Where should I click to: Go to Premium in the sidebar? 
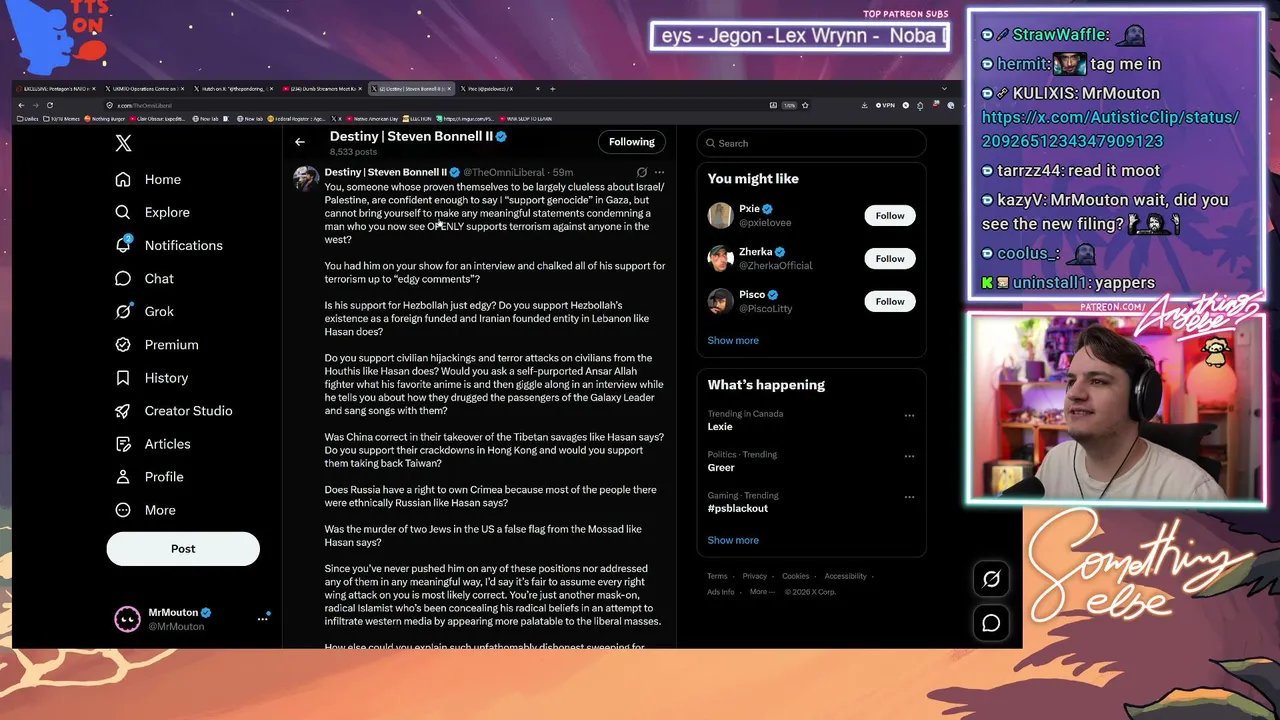157,344
